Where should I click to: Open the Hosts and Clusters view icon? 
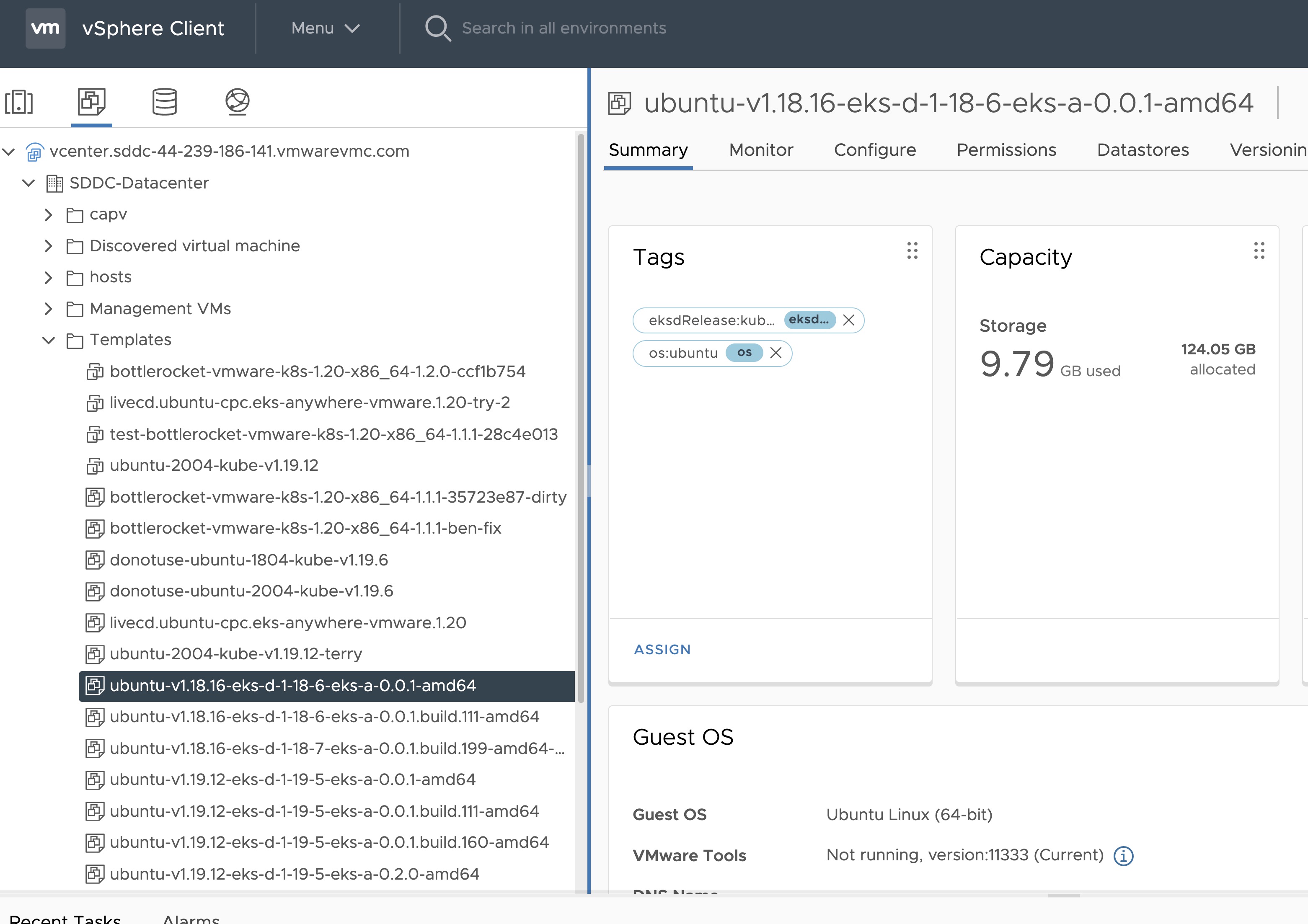pos(19,102)
